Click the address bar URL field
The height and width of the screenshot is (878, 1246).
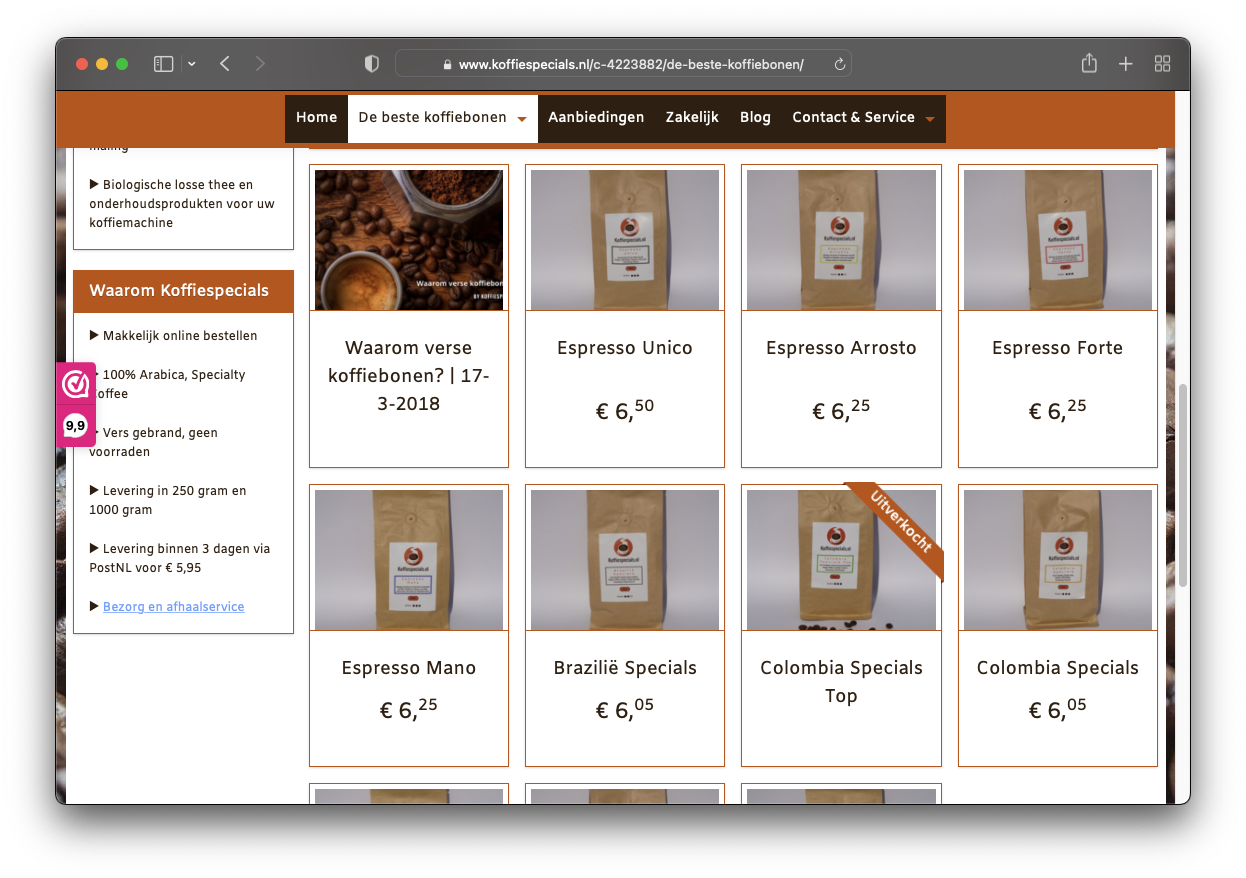(x=623, y=64)
